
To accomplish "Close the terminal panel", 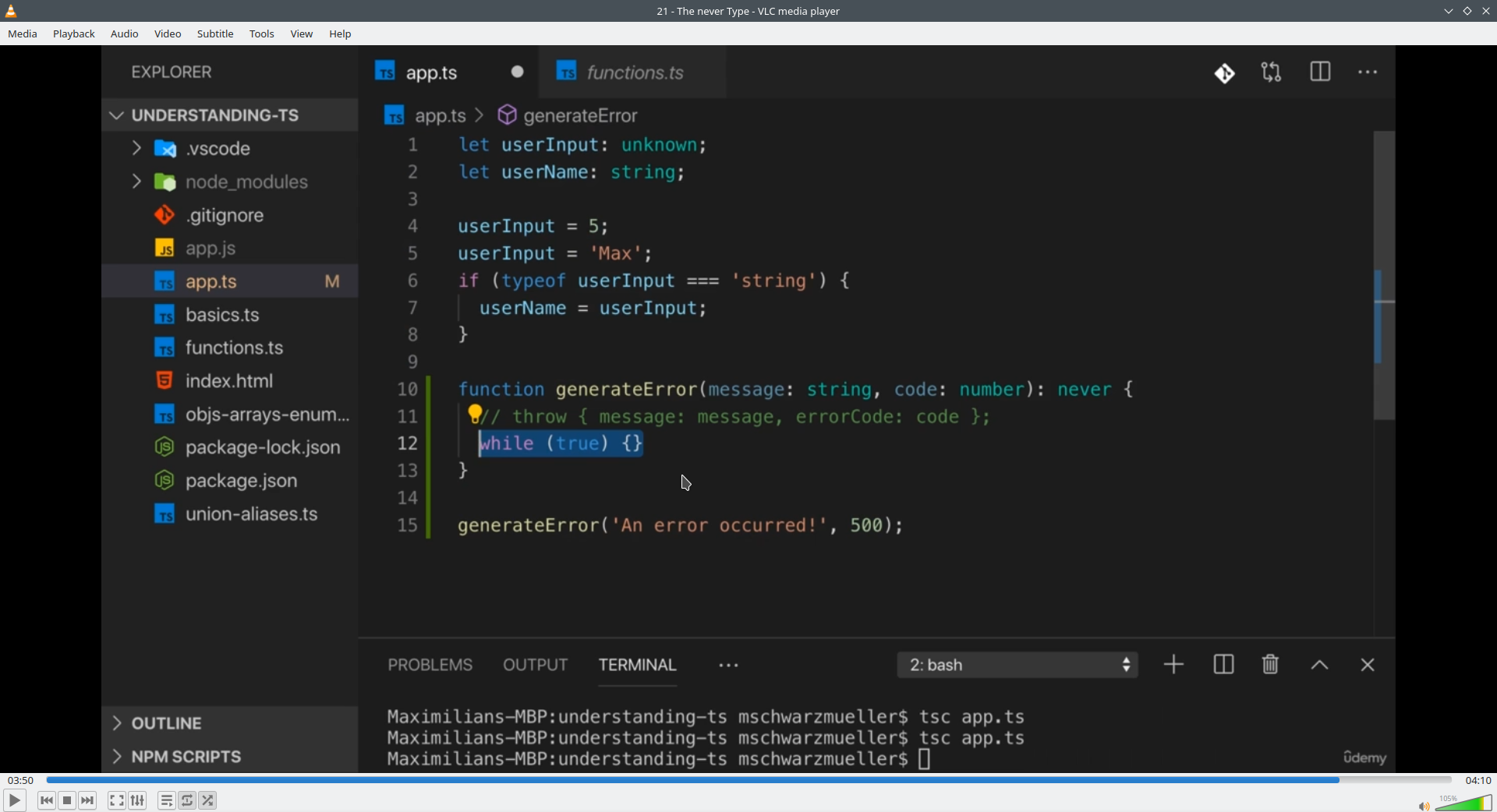I will click(x=1368, y=665).
